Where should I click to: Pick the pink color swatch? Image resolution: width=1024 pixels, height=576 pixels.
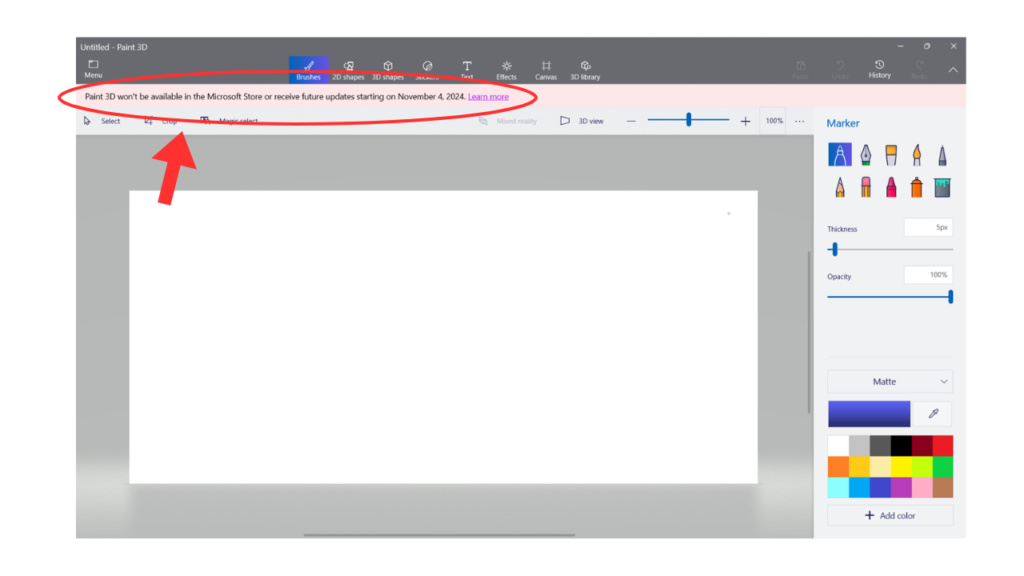pos(921,487)
